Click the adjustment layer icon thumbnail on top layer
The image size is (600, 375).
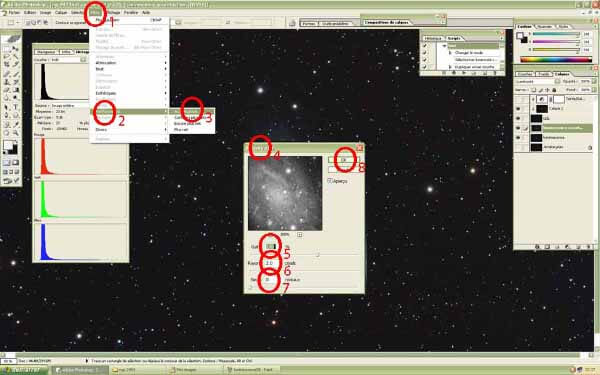click(x=542, y=99)
